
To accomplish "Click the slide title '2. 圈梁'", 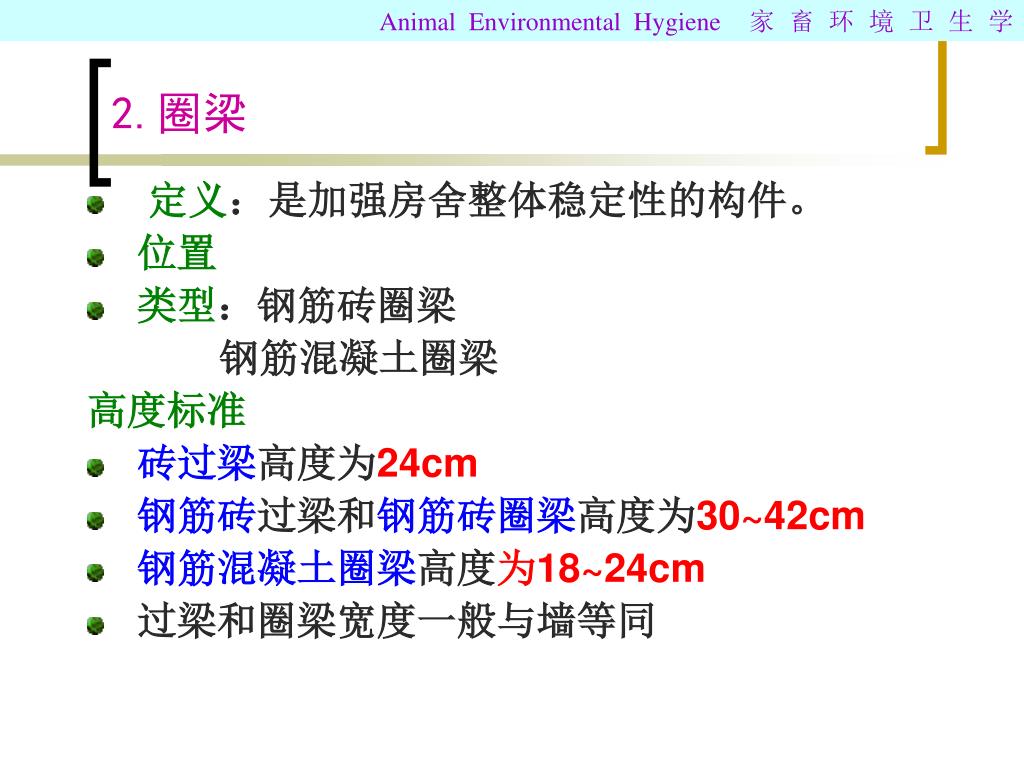I will (178, 114).
